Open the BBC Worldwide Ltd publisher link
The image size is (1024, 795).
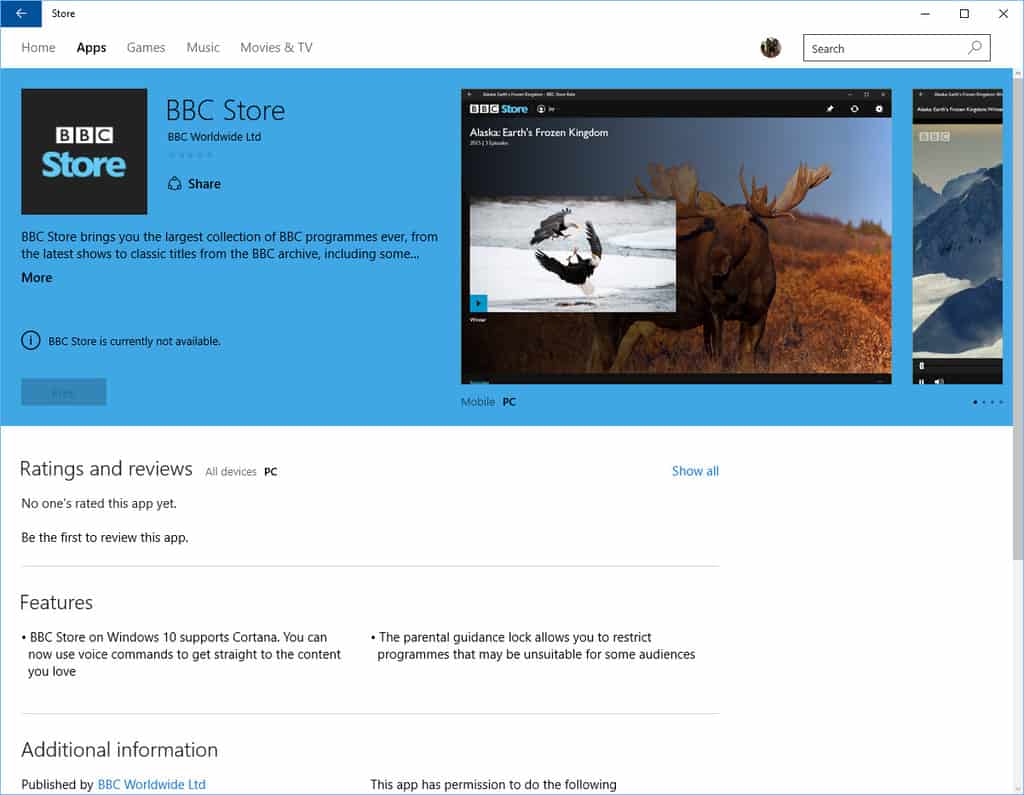point(152,784)
